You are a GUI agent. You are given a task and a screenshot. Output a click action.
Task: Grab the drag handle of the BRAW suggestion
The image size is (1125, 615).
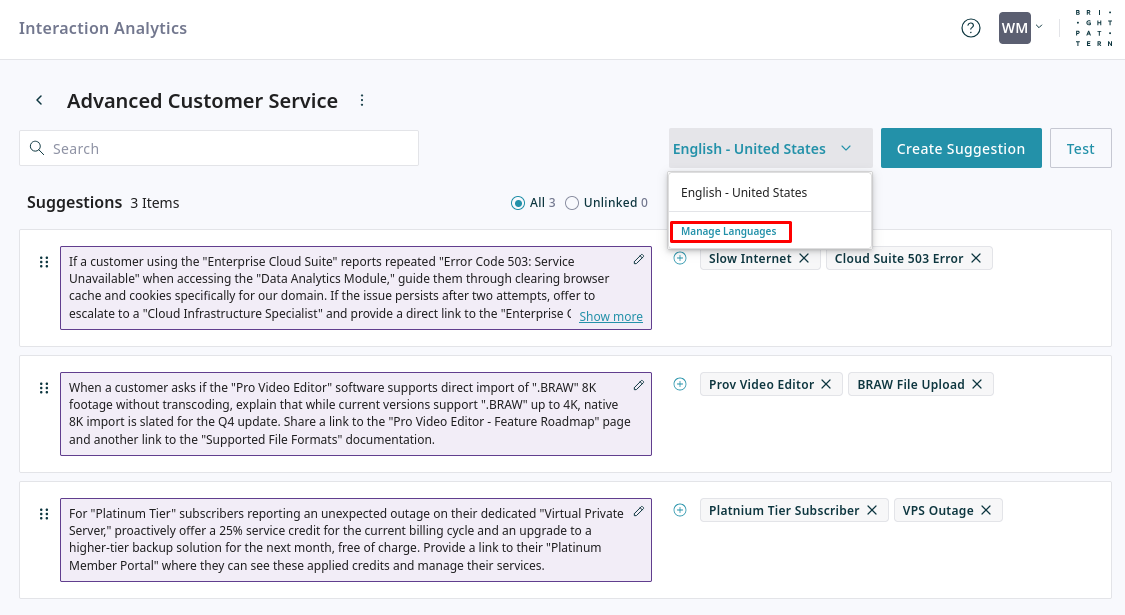tap(44, 388)
